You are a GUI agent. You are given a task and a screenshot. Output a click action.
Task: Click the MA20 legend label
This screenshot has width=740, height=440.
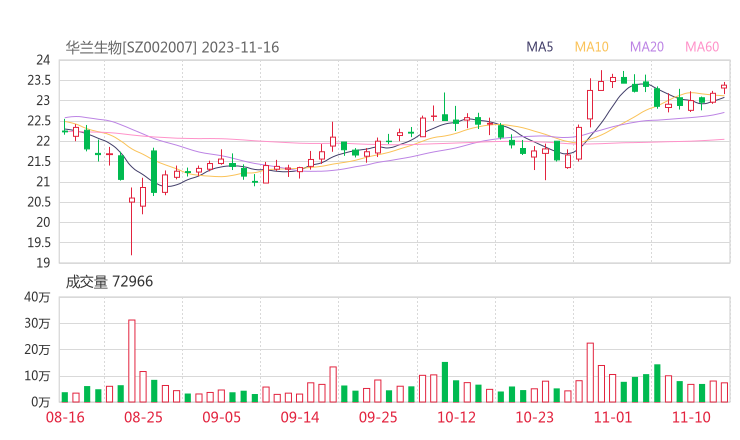point(647,47)
